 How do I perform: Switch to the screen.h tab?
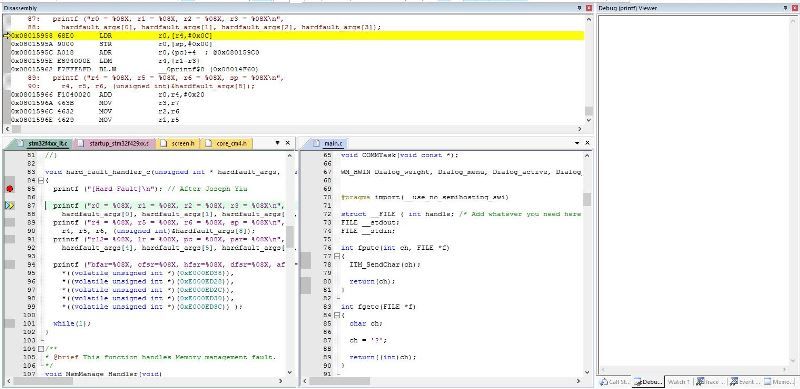click(x=179, y=143)
